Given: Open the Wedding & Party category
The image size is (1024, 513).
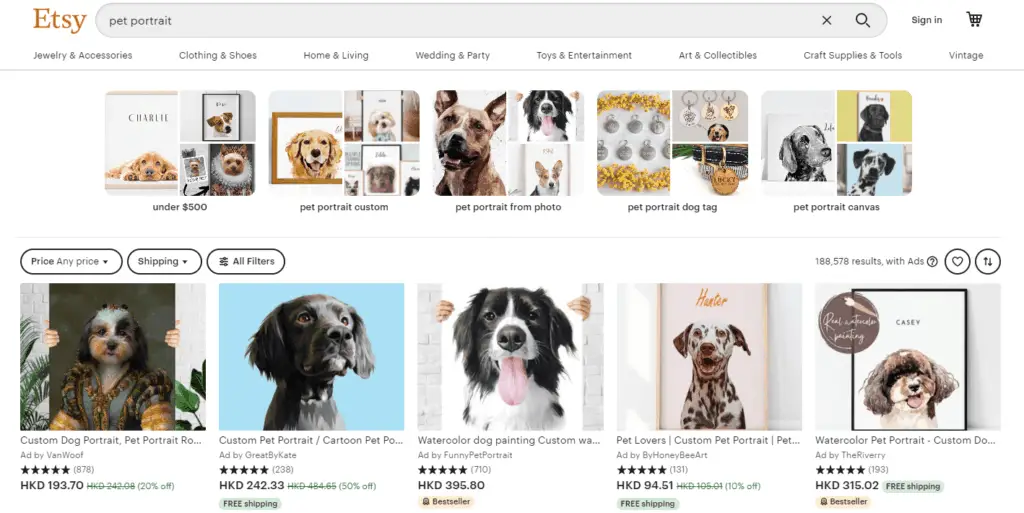Looking at the screenshot, I should click(x=453, y=55).
